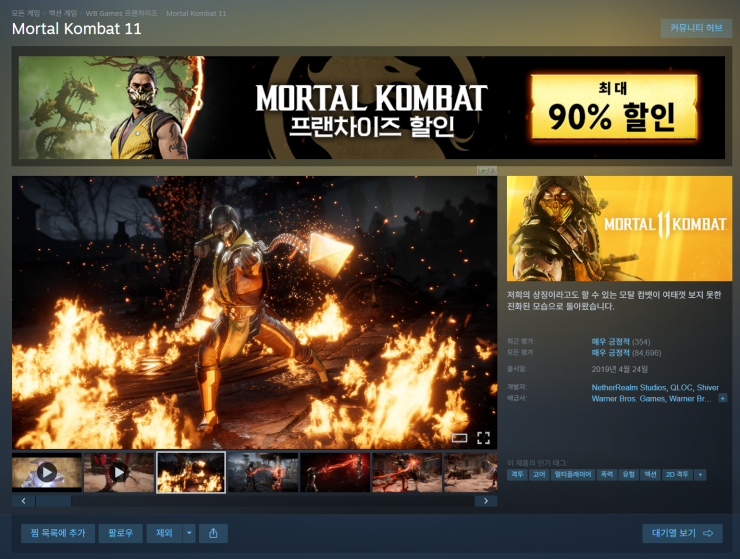The height and width of the screenshot is (559, 740).
Task: Open the Warner Bros. Games publisher link
Action: pos(628,398)
